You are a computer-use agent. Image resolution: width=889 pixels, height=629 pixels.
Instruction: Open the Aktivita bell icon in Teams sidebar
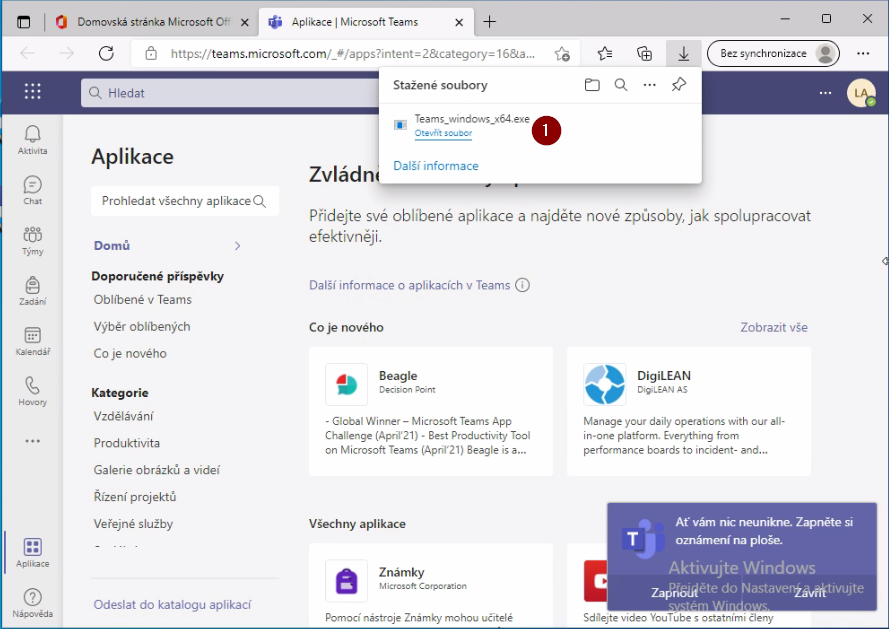(x=32, y=140)
